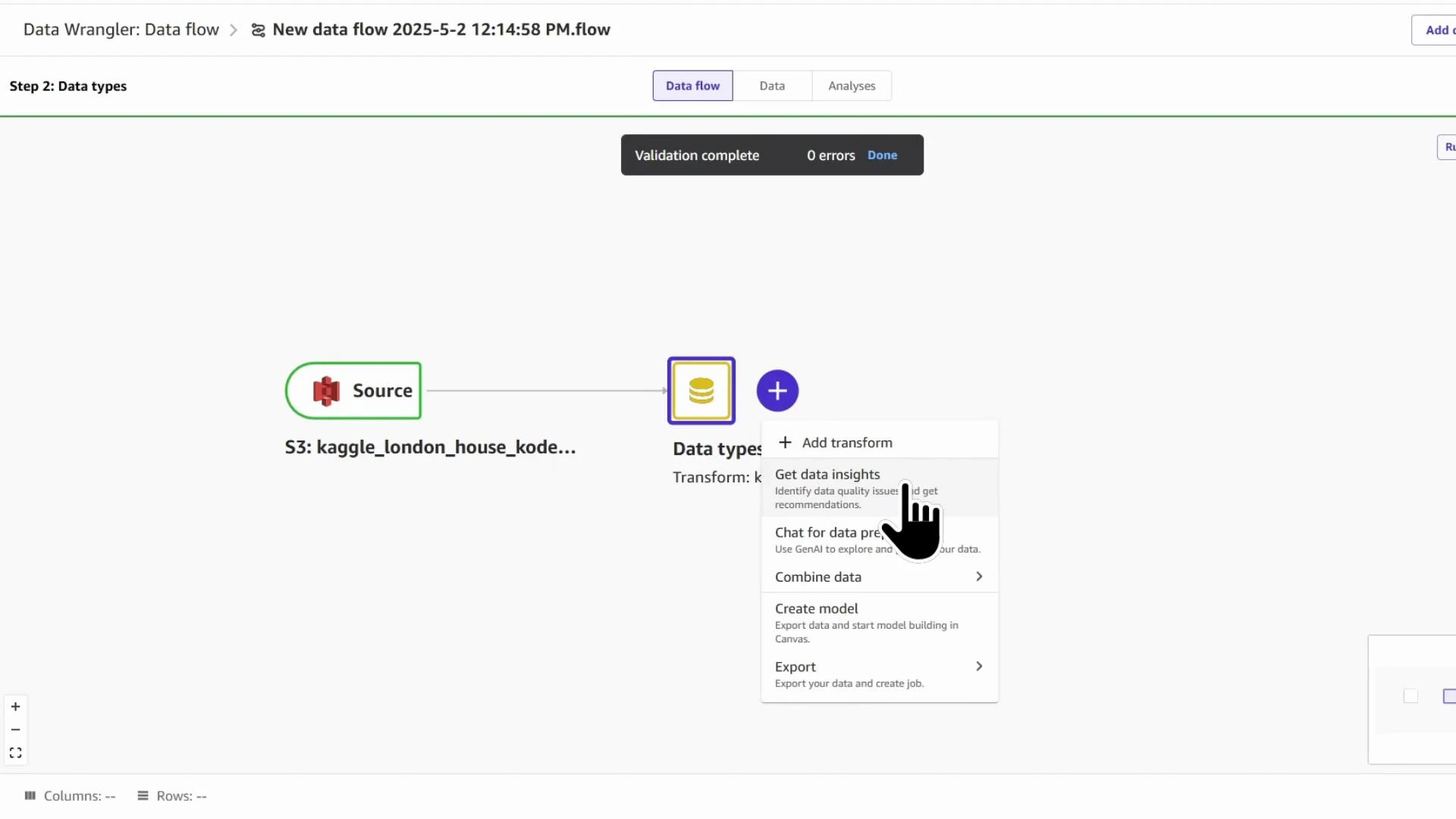Click the flow icon beside the file name
This screenshot has width=1456, height=819.
(x=258, y=30)
